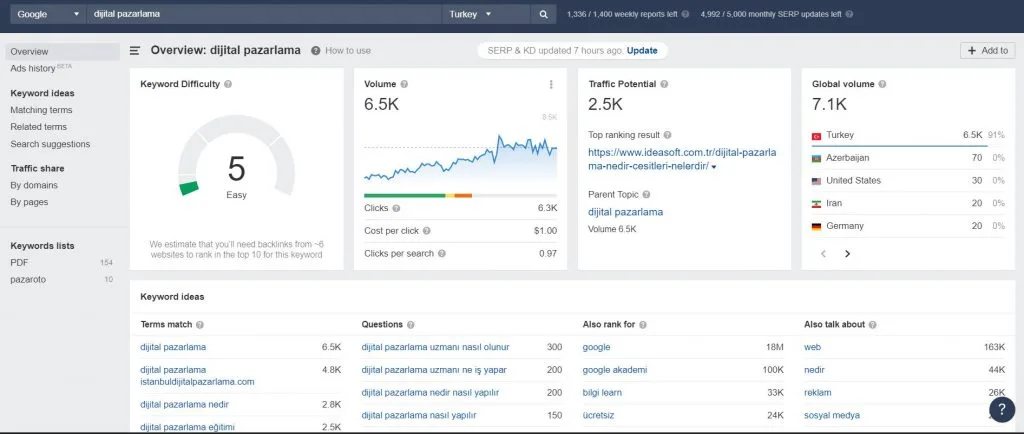The image size is (1024, 434).
Task: Click weekly reports left help icon
Action: pos(685,14)
